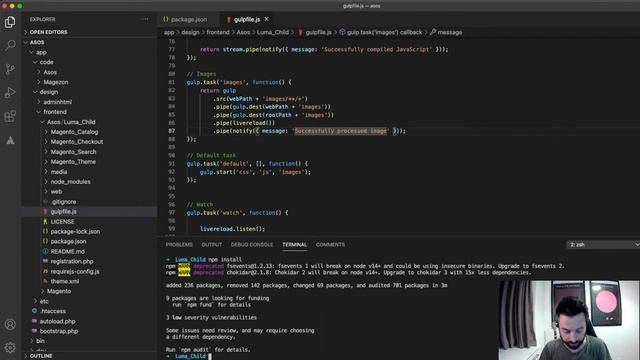Open the README.md file
Image resolution: width=640 pixels, height=360 pixels.
[89, 251]
